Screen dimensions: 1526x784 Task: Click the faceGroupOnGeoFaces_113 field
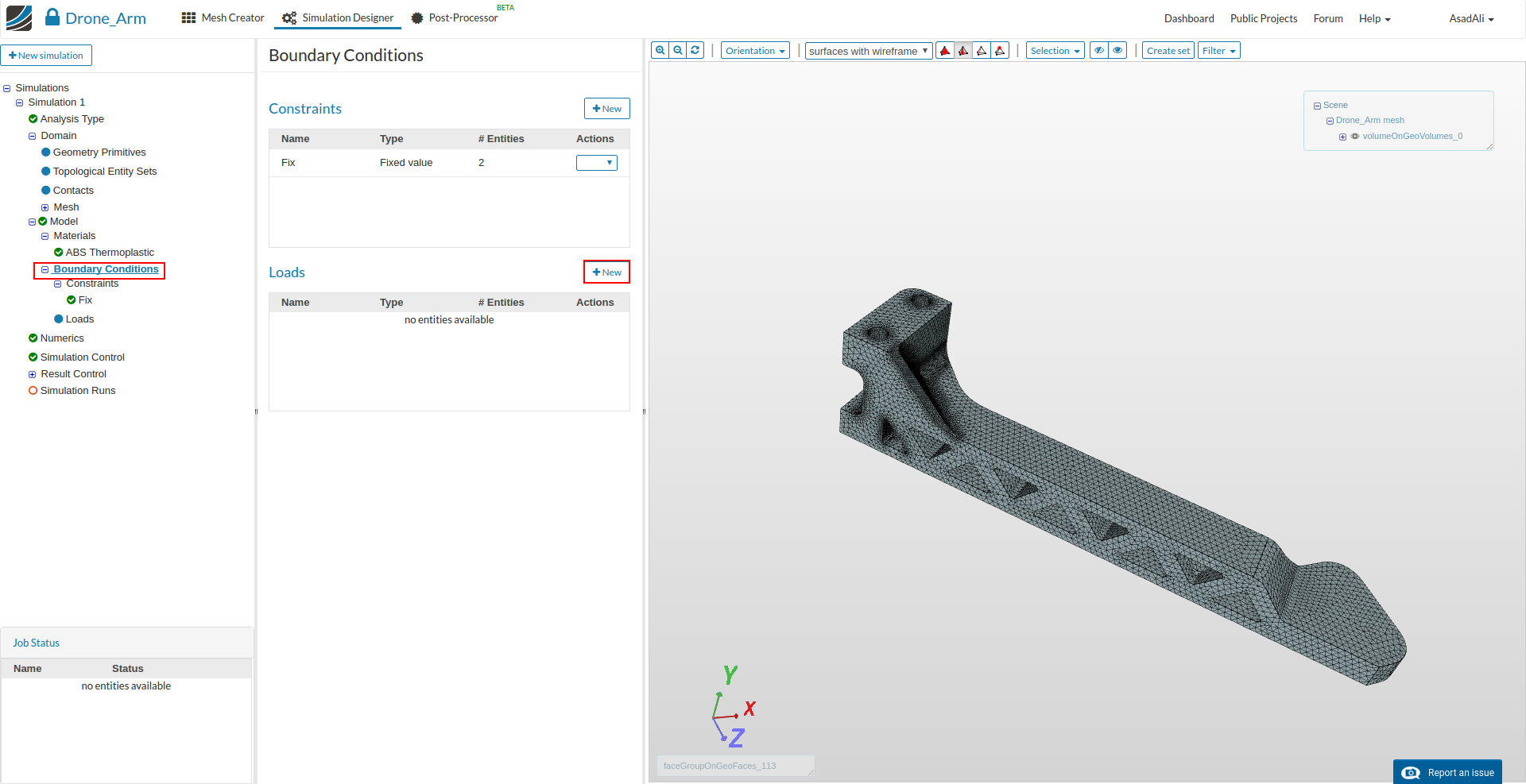click(735, 766)
